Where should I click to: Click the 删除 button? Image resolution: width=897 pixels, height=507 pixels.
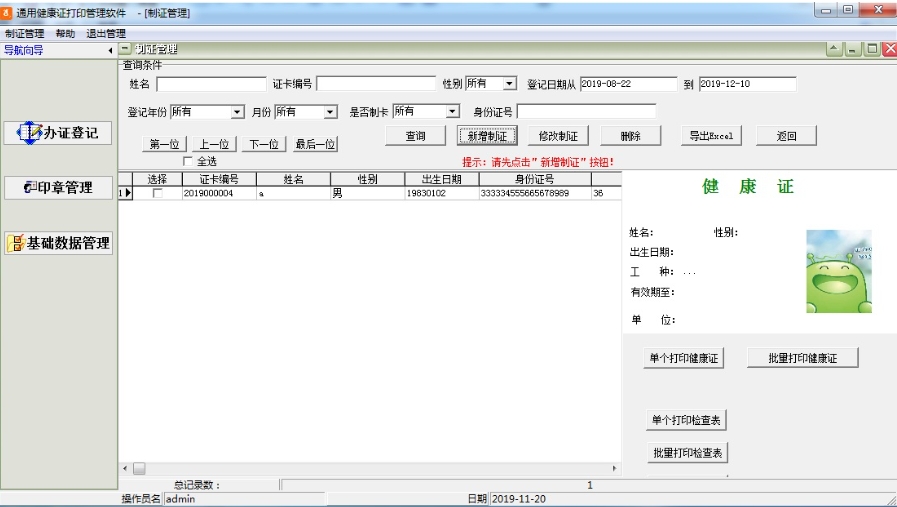click(630, 136)
